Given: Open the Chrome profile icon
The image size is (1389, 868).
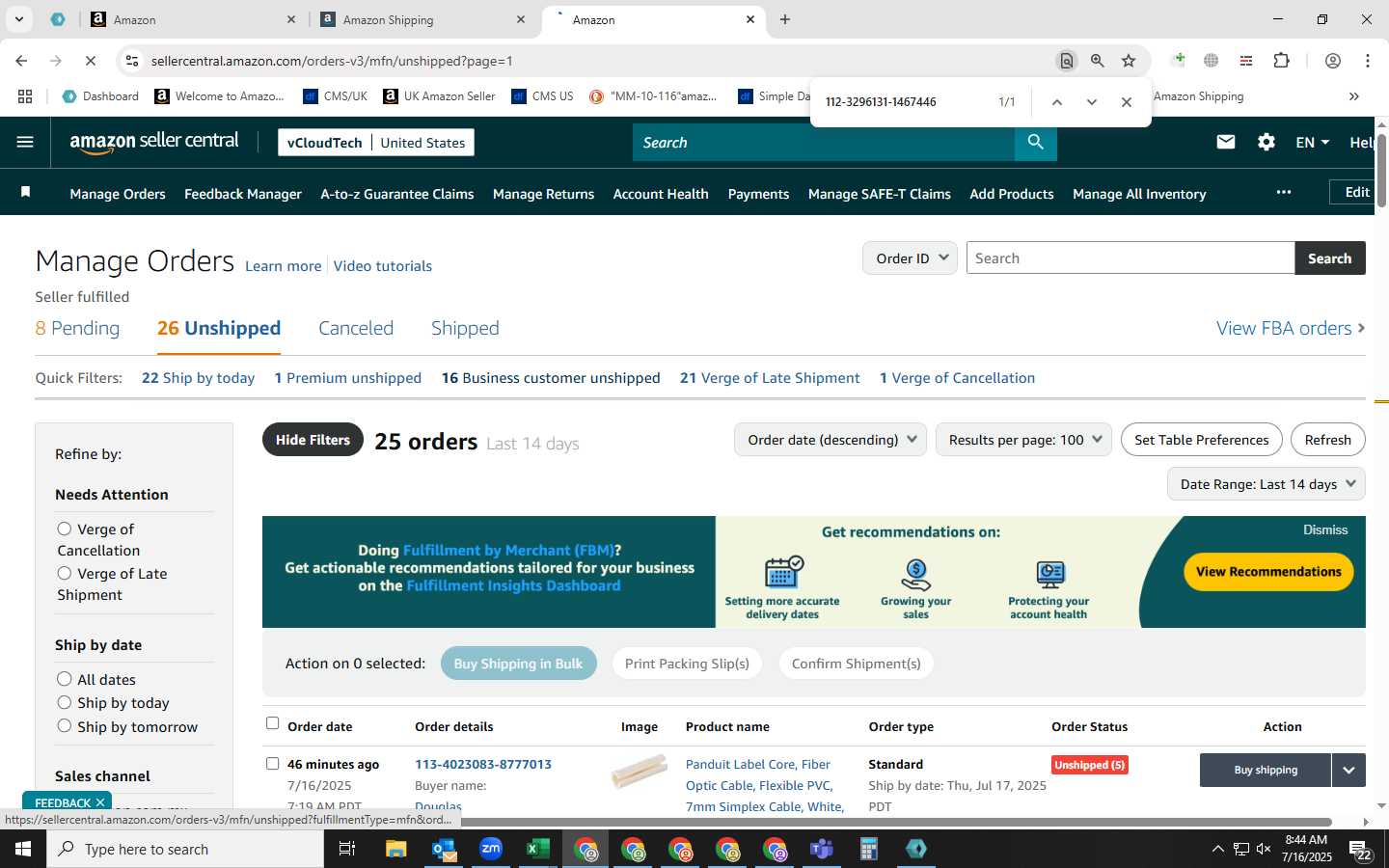Looking at the screenshot, I should (1333, 61).
